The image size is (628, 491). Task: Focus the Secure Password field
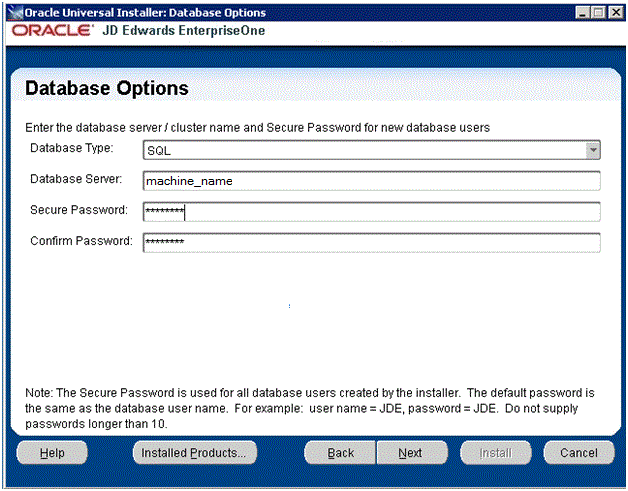click(x=371, y=211)
